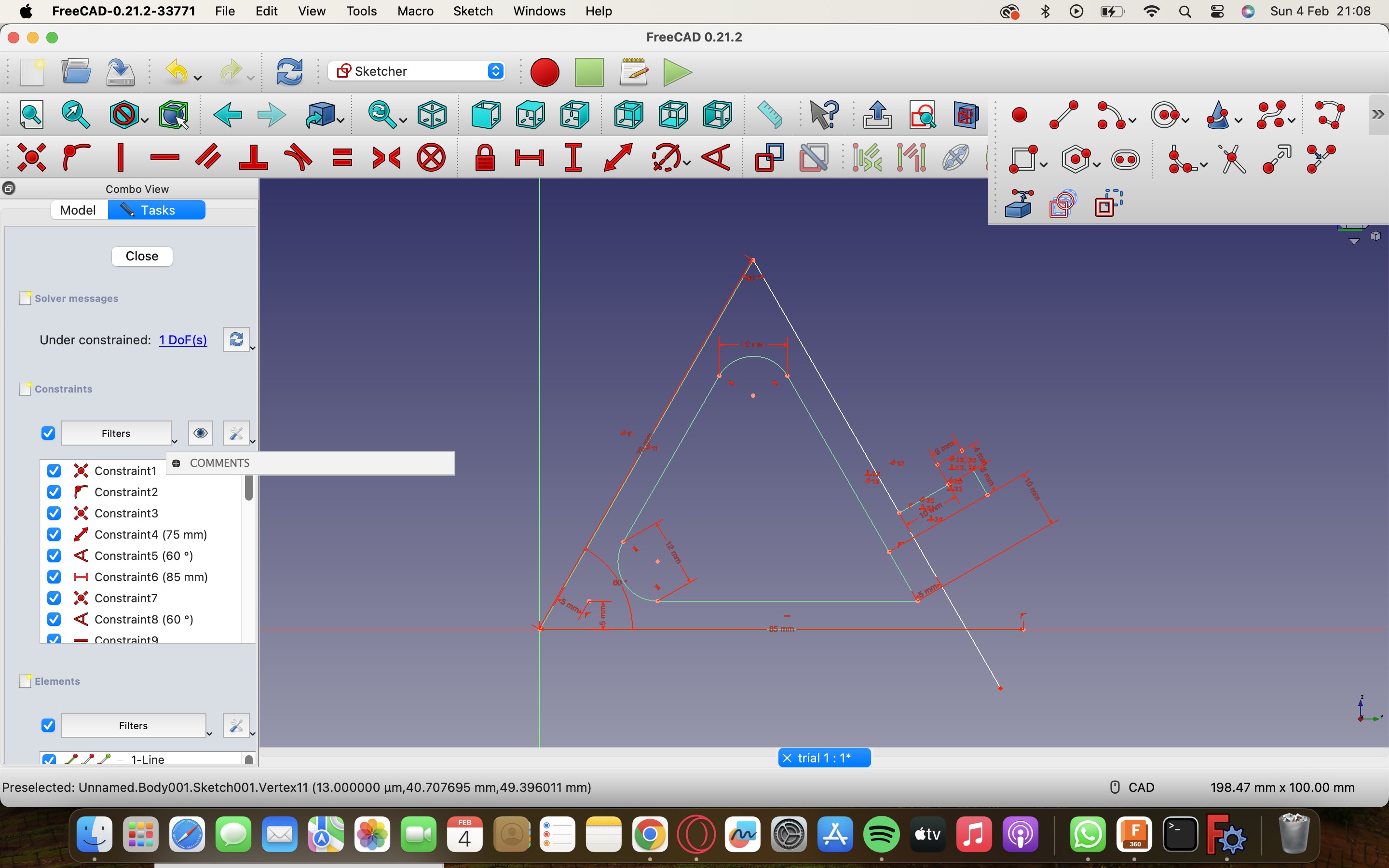Apply vertical constraint tool

tap(120, 157)
